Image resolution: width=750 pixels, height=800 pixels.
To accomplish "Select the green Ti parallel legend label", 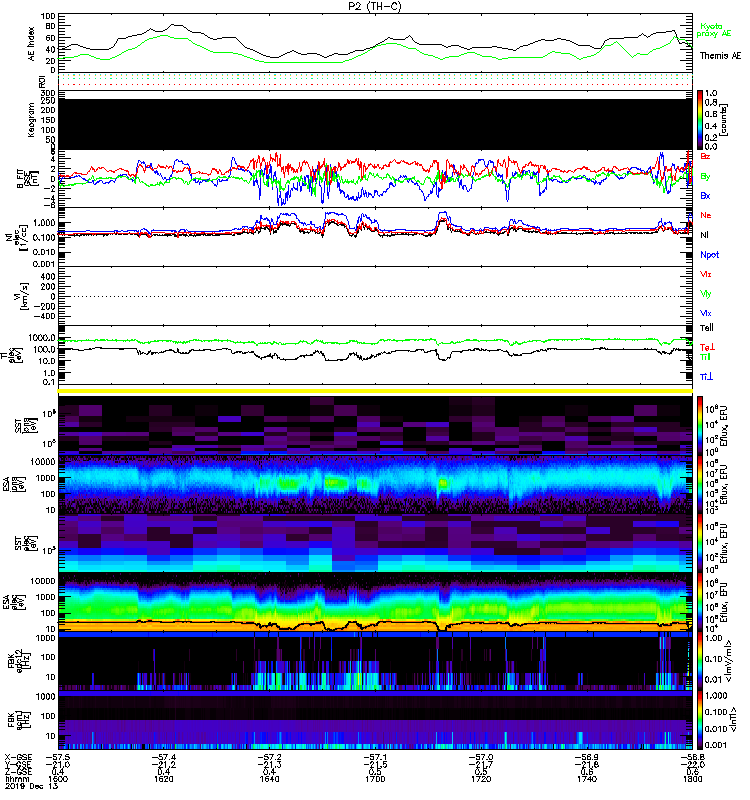I will click(x=705, y=357).
